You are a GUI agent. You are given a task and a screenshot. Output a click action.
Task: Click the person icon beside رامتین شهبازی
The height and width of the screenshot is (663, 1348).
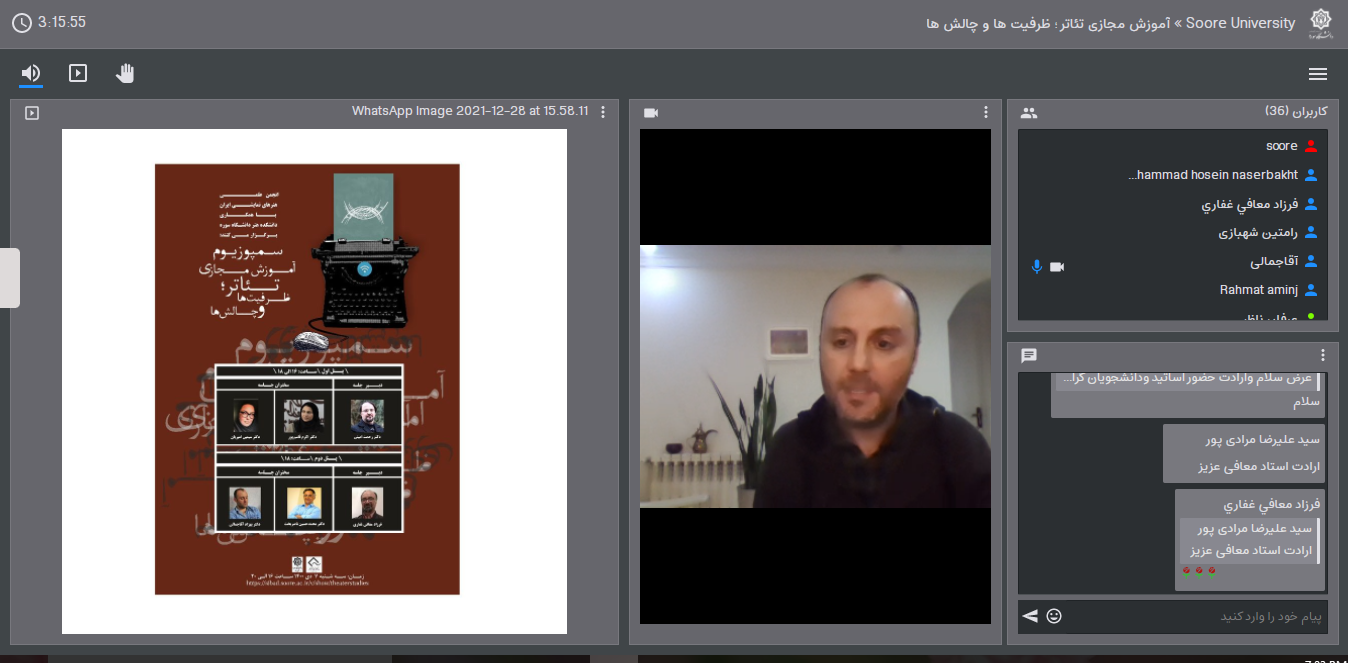click(1311, 233)
